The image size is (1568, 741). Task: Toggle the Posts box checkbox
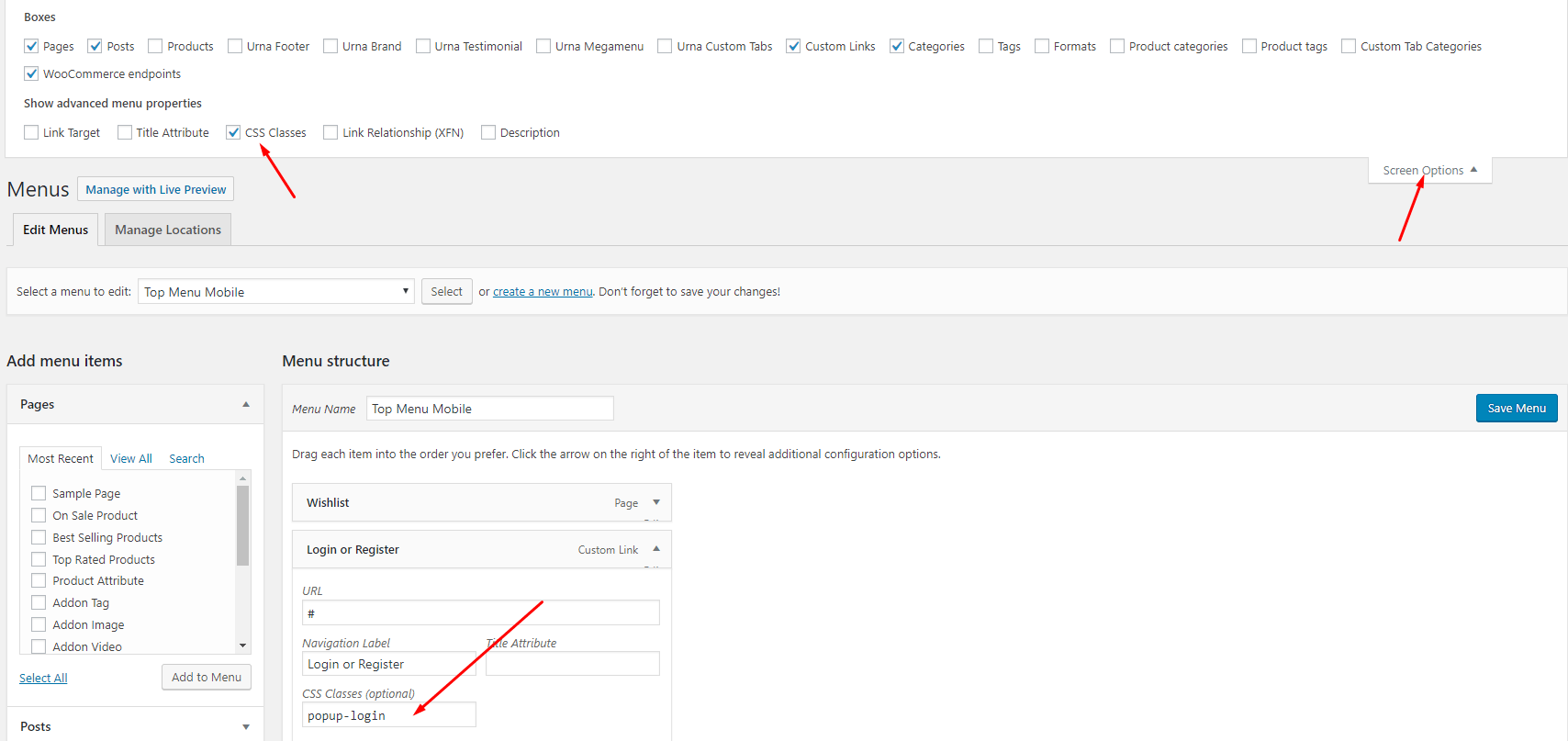coord(95,46)
